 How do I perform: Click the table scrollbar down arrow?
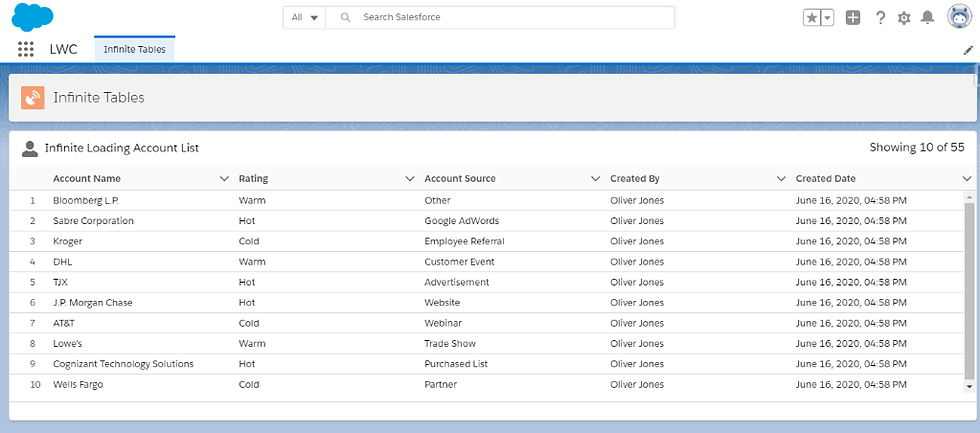[x=969, y=387]
